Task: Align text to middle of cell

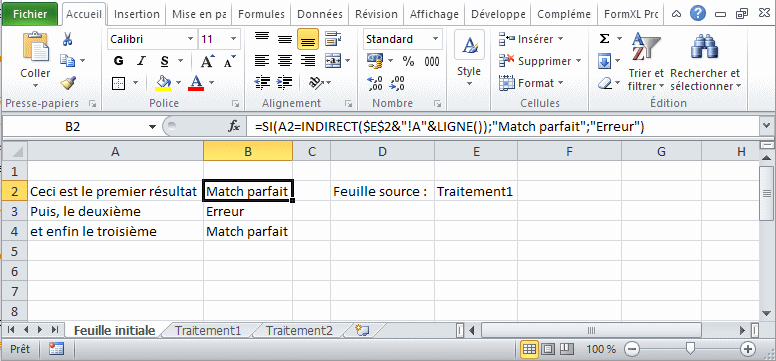Action: click(x=285, y=39)
